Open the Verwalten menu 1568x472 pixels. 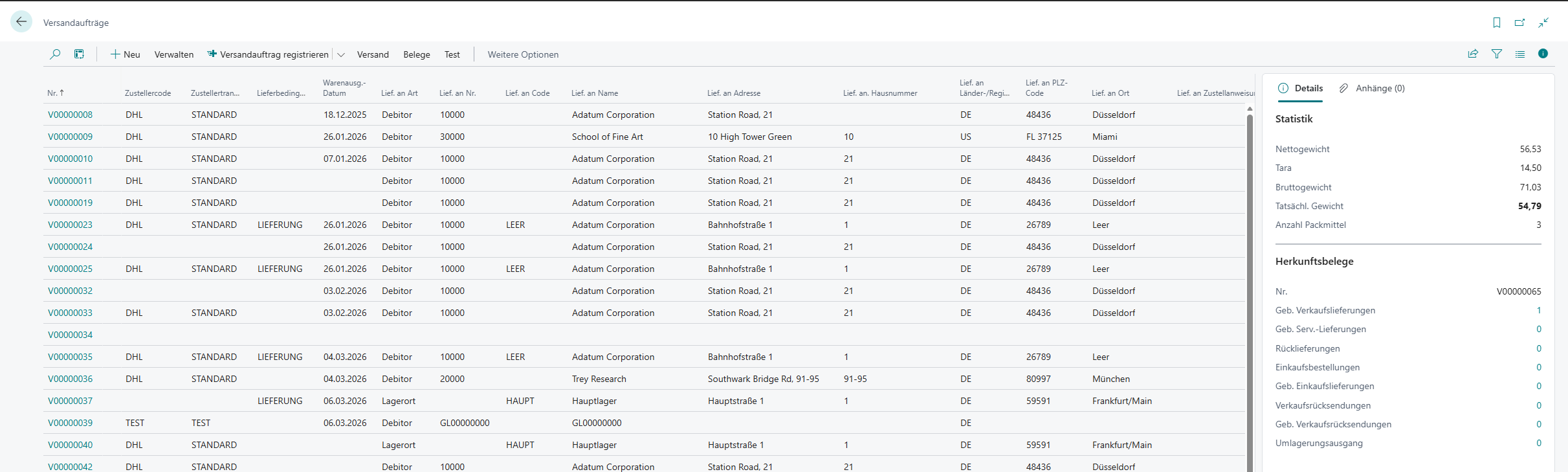(x=174, y=54)
